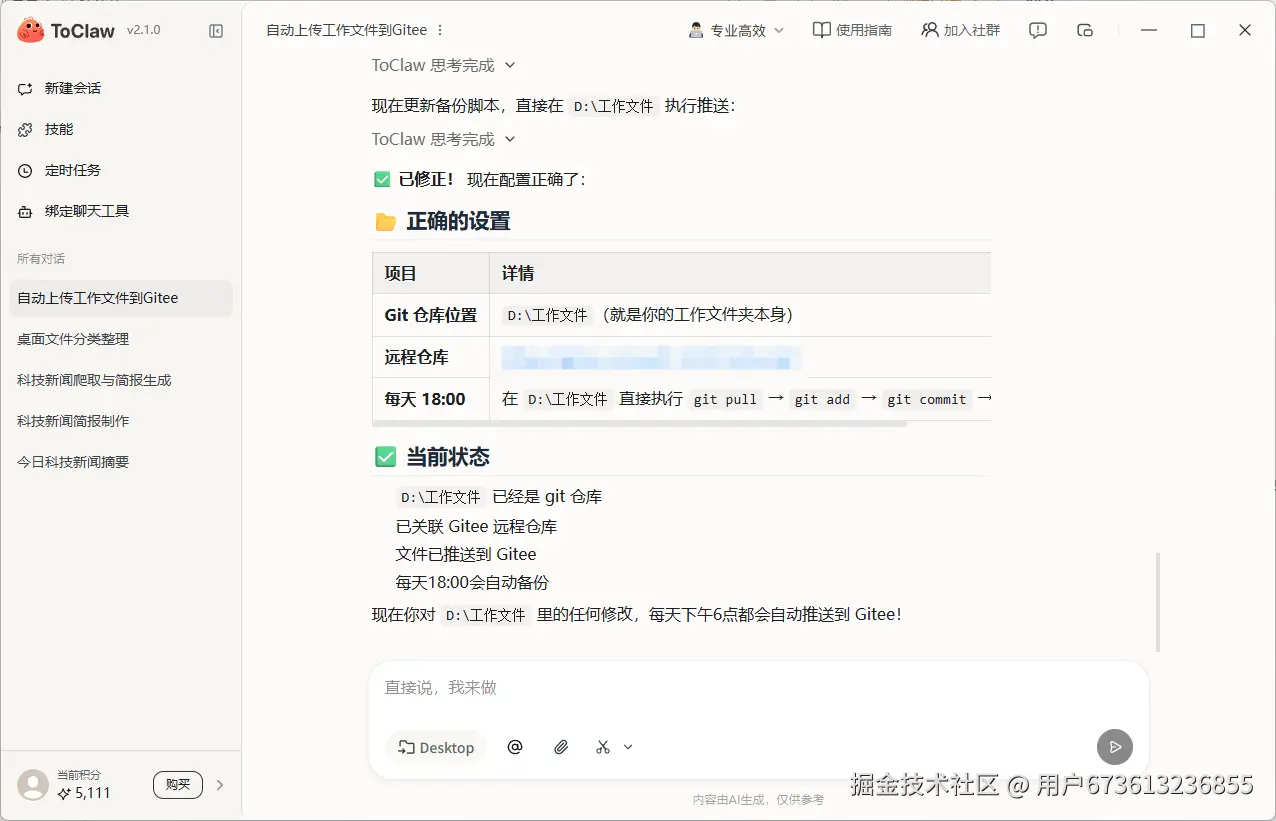Open the 专业高效 mode dropdown

coord(737,31)
